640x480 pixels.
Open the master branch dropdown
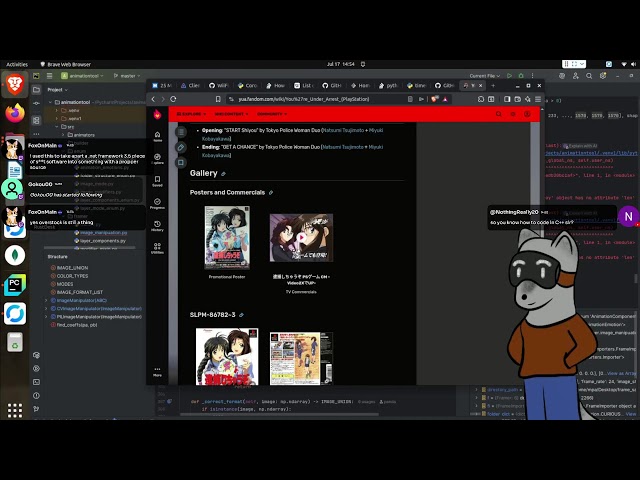tap(127, 76)
